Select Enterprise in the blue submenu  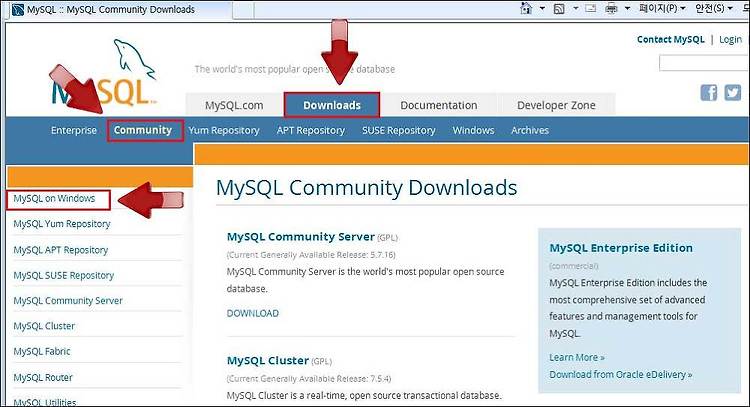74,130
